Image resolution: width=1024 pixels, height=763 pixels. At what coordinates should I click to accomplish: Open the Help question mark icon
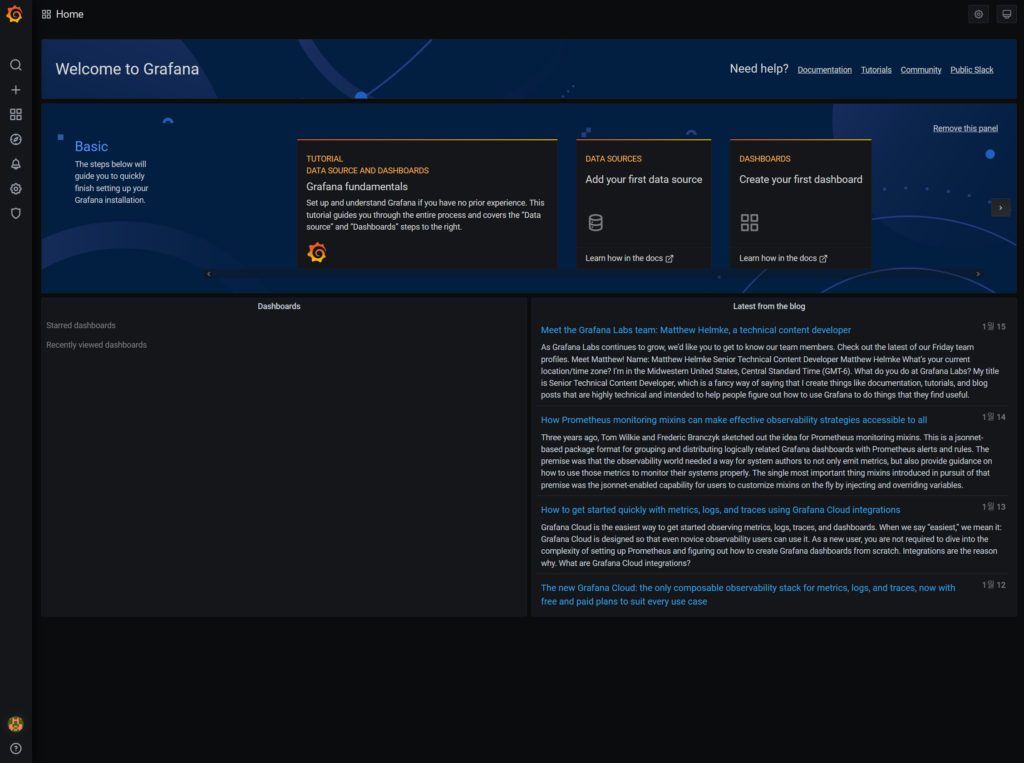(16, 749)
